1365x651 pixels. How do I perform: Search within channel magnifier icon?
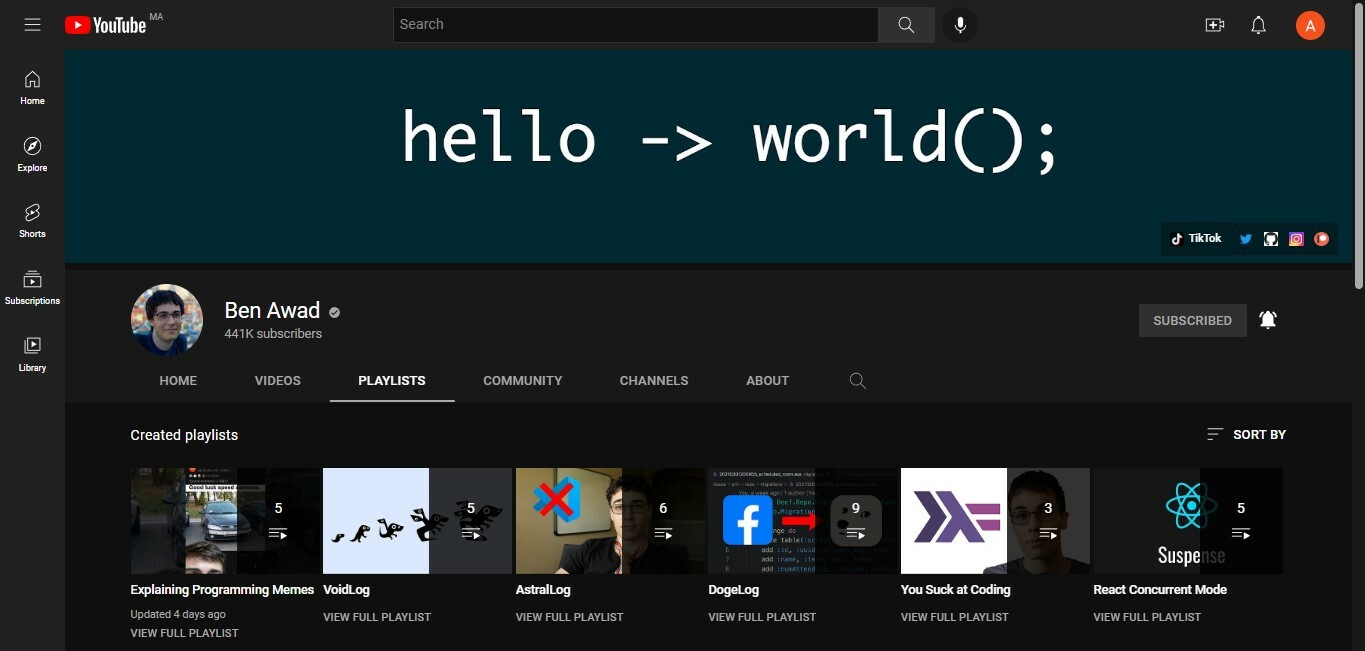(x=857, y=381)
